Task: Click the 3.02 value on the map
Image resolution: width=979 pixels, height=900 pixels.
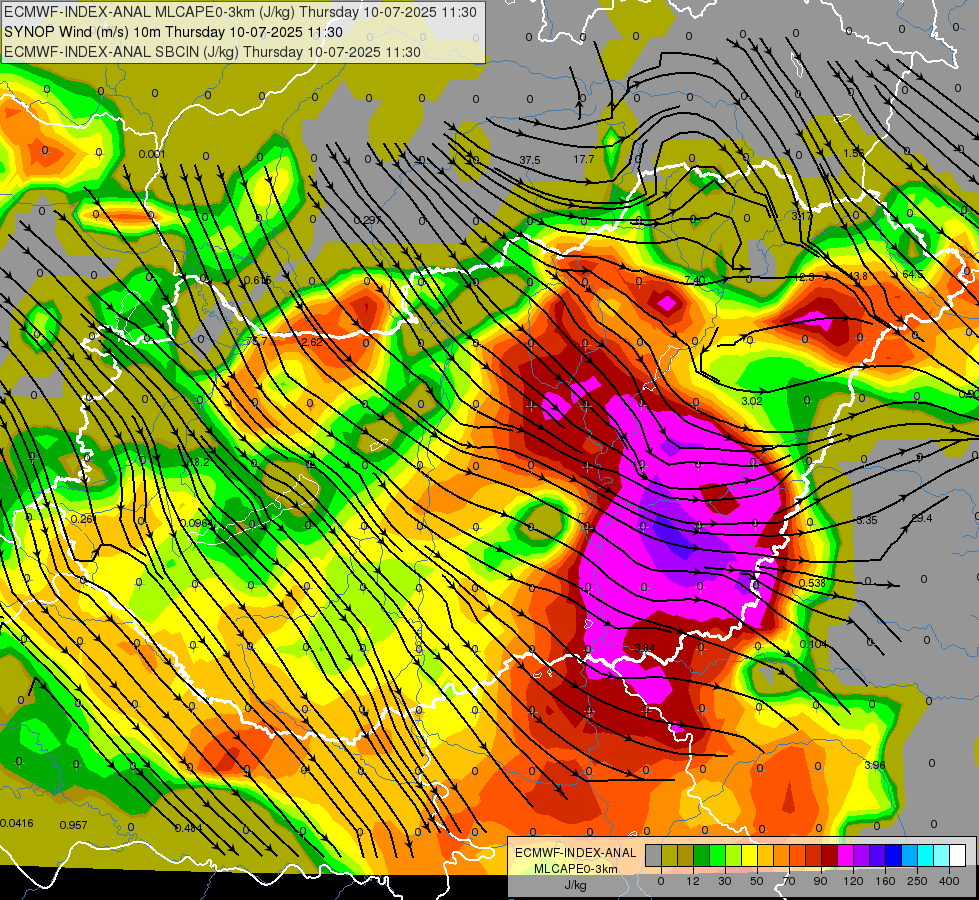Action: (752, 401)
